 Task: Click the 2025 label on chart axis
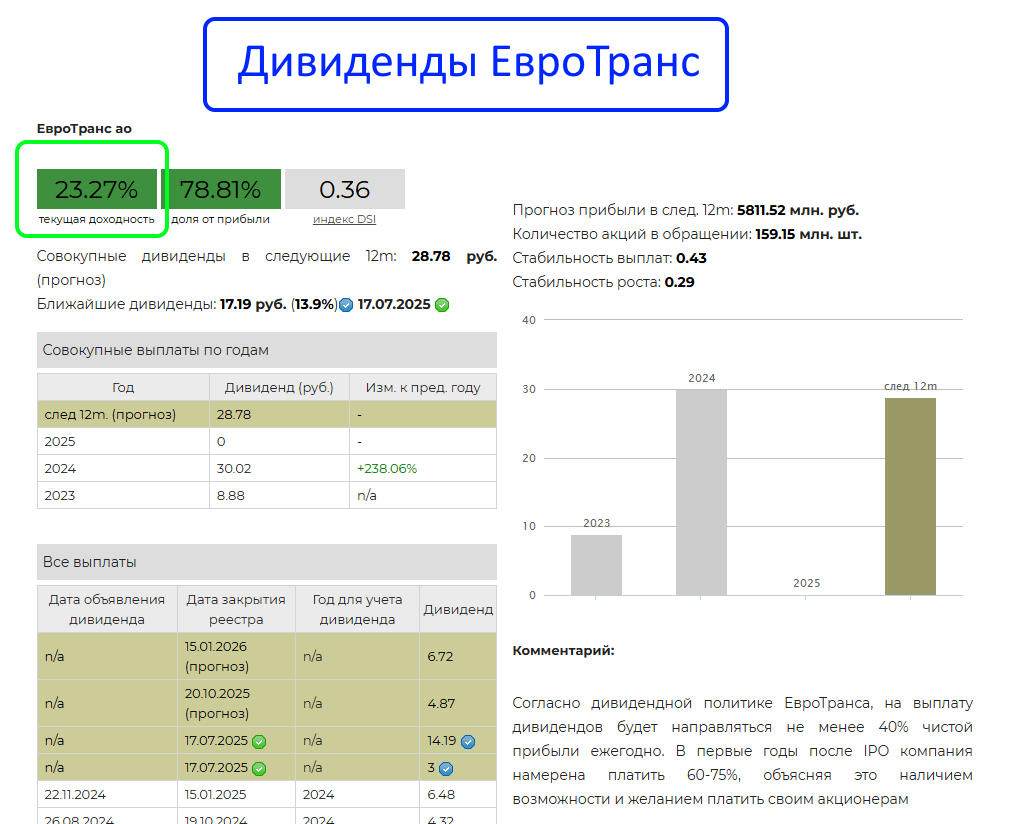[x=807, y=583]
